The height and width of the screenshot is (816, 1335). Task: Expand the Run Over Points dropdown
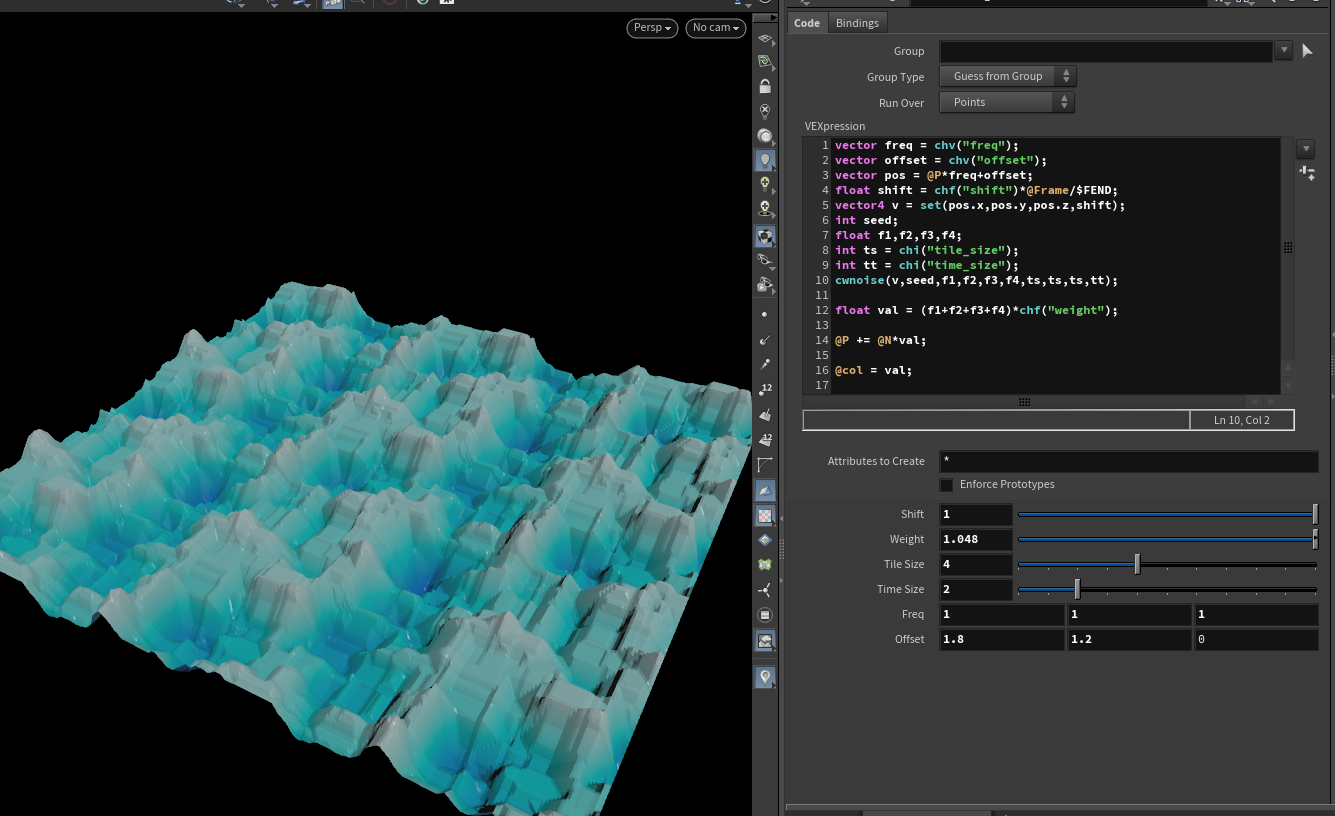pos(1007,102)
